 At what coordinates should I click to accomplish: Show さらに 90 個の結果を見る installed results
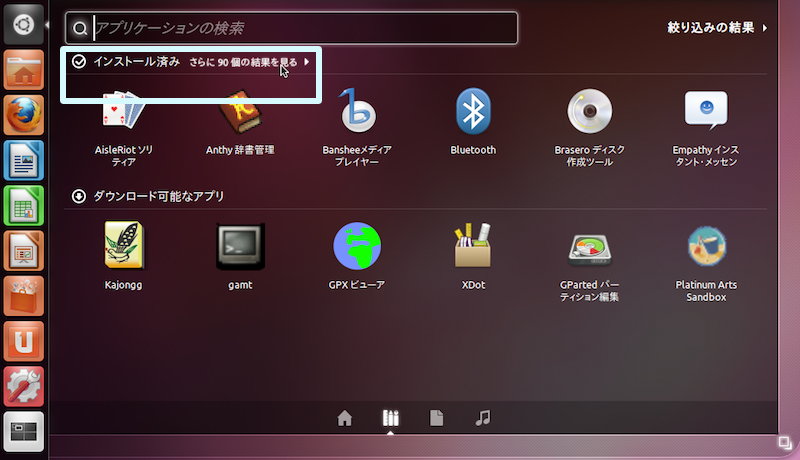point(249,62)
